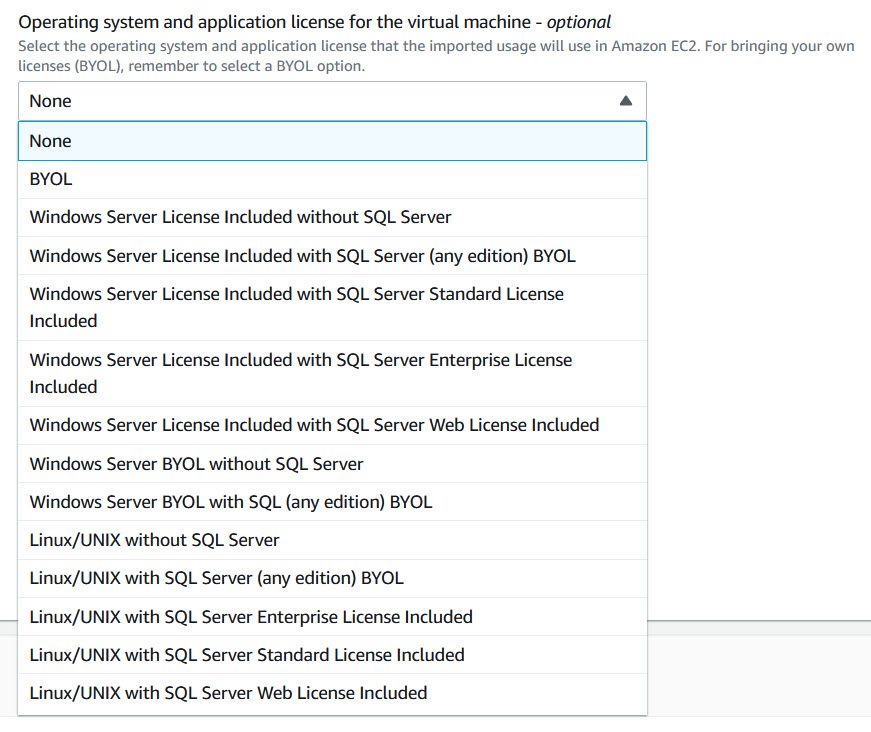Choose the BYOL option

click(332, 179)
